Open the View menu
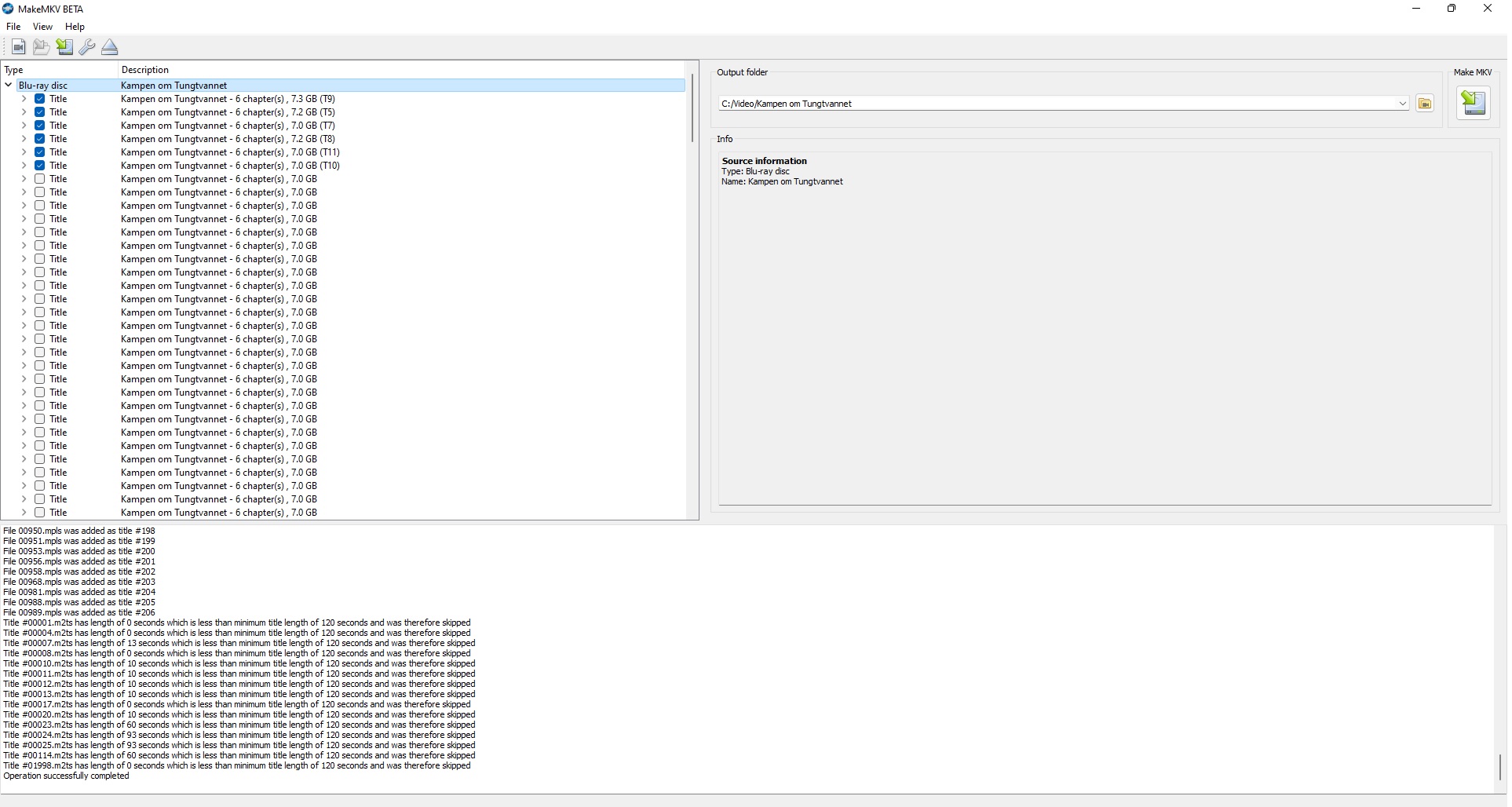The width and height of the screenshot is (1512, 807). pos(42,27)
